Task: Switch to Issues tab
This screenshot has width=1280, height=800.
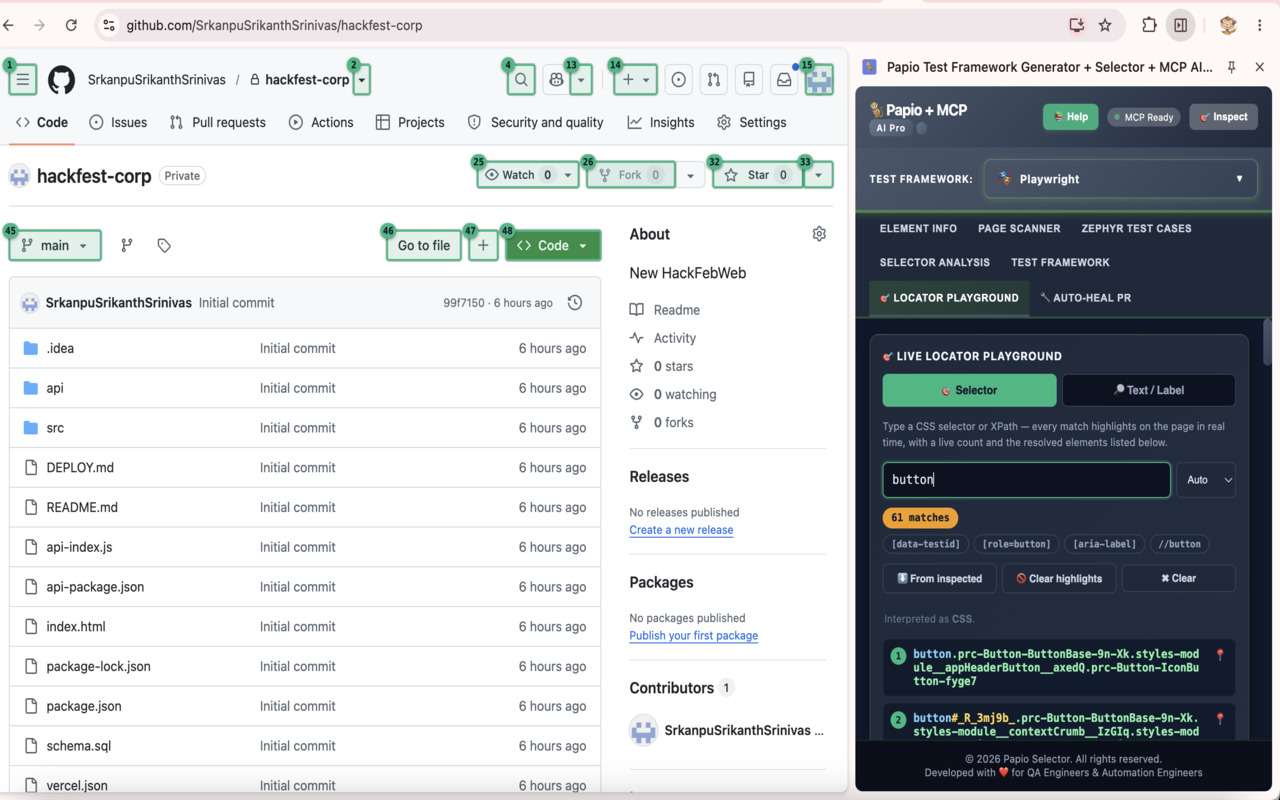Action: (118, 122)
